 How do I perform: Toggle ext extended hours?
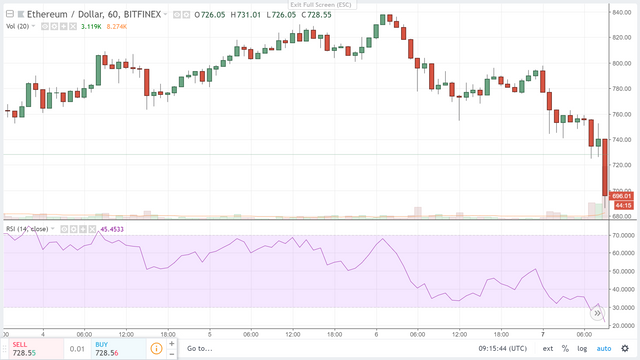point(548,349)
